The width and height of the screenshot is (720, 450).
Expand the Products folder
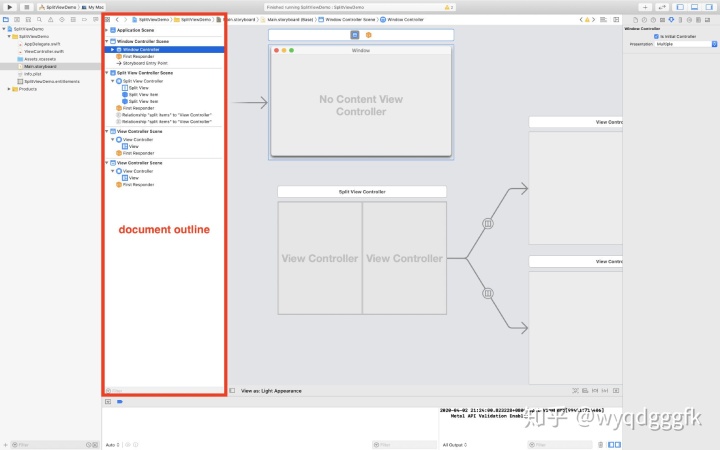click(x=9, y=89)
